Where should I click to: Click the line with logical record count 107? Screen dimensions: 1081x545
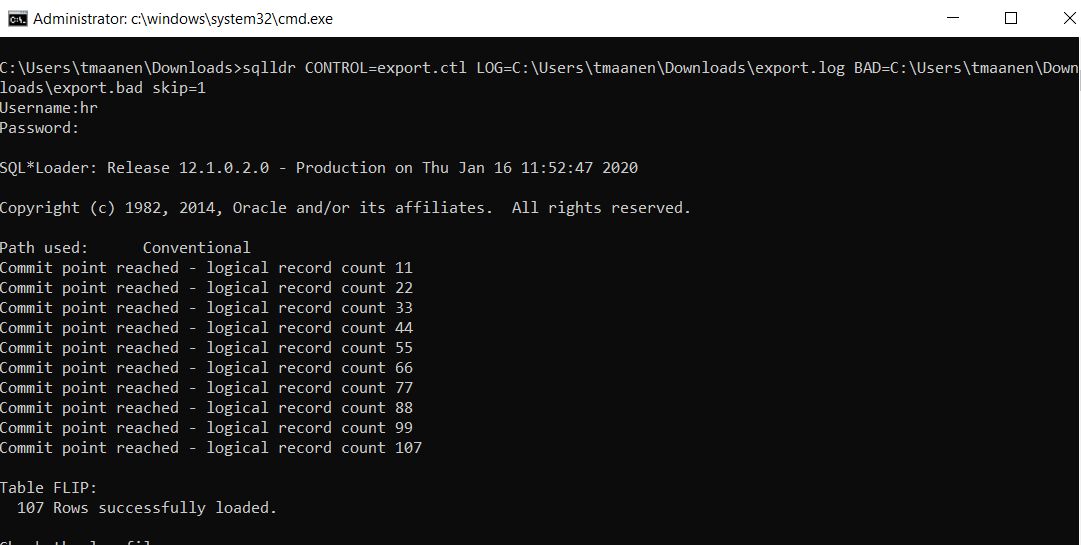(211, 448)
